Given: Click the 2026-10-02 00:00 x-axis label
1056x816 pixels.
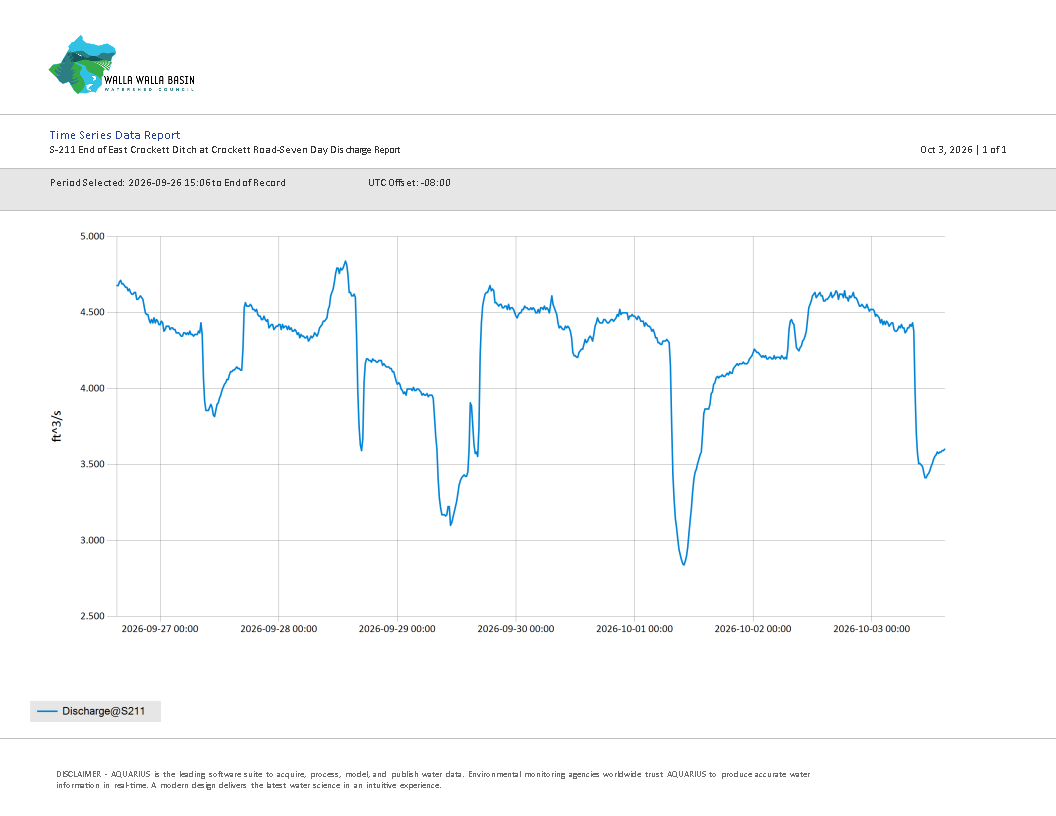Looking at the screenshot, I should (753, 629).
